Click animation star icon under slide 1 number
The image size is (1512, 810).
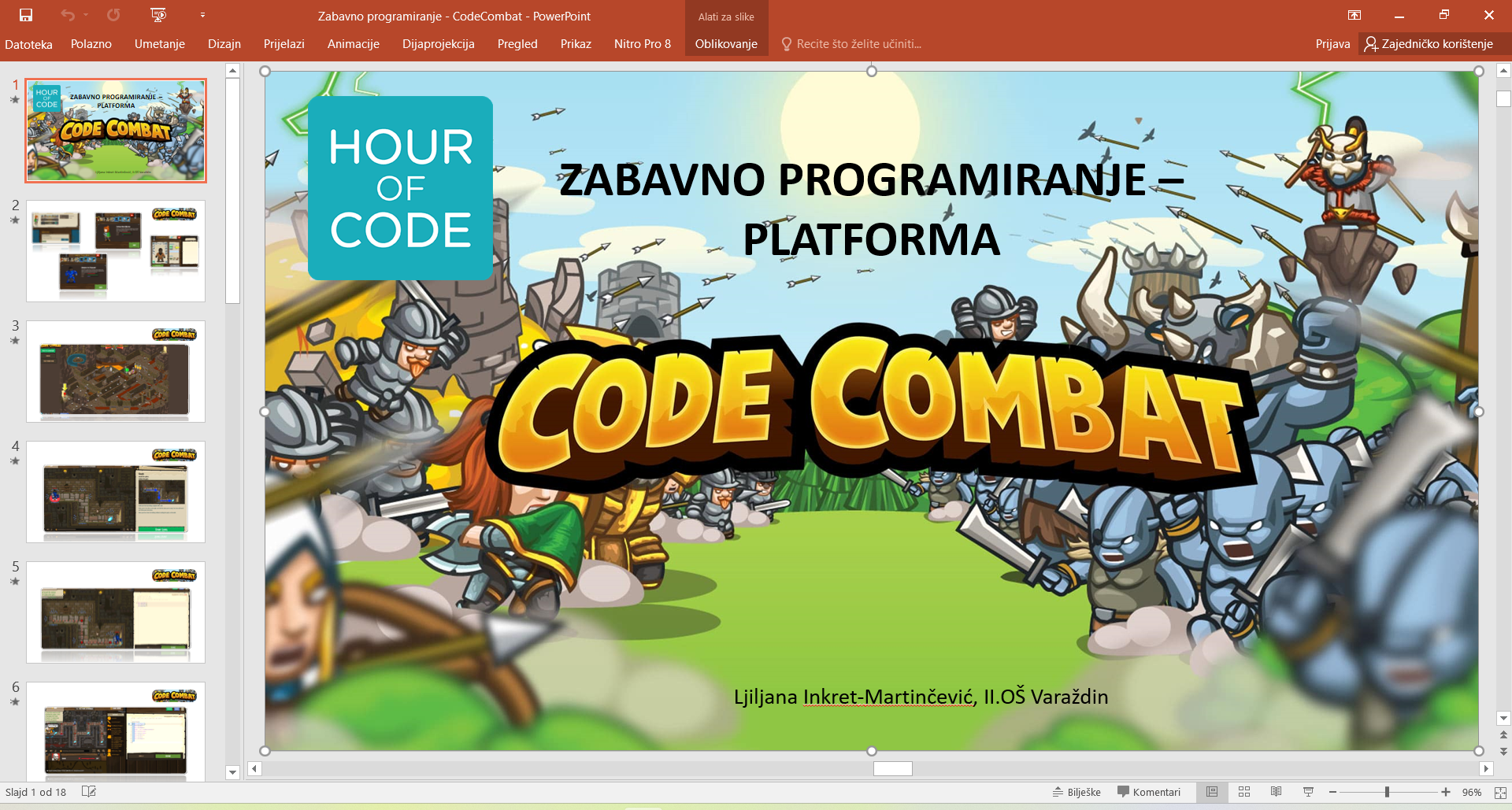pyautogui.click(x=15, y=100)
